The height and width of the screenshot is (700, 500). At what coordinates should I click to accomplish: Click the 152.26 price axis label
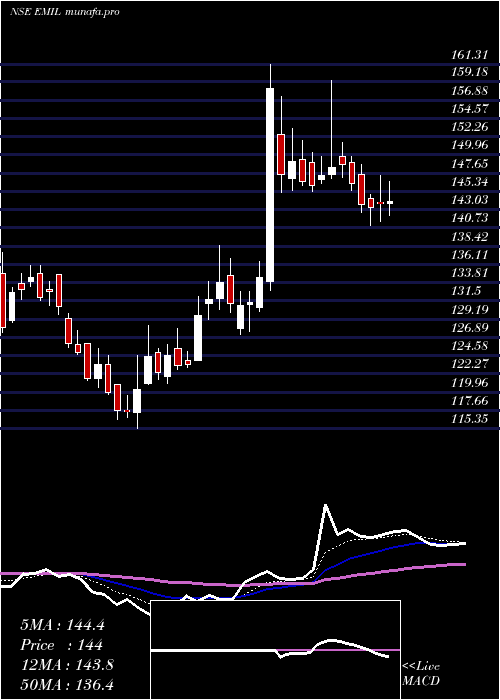pyautogui.click(x=470, y=127)
